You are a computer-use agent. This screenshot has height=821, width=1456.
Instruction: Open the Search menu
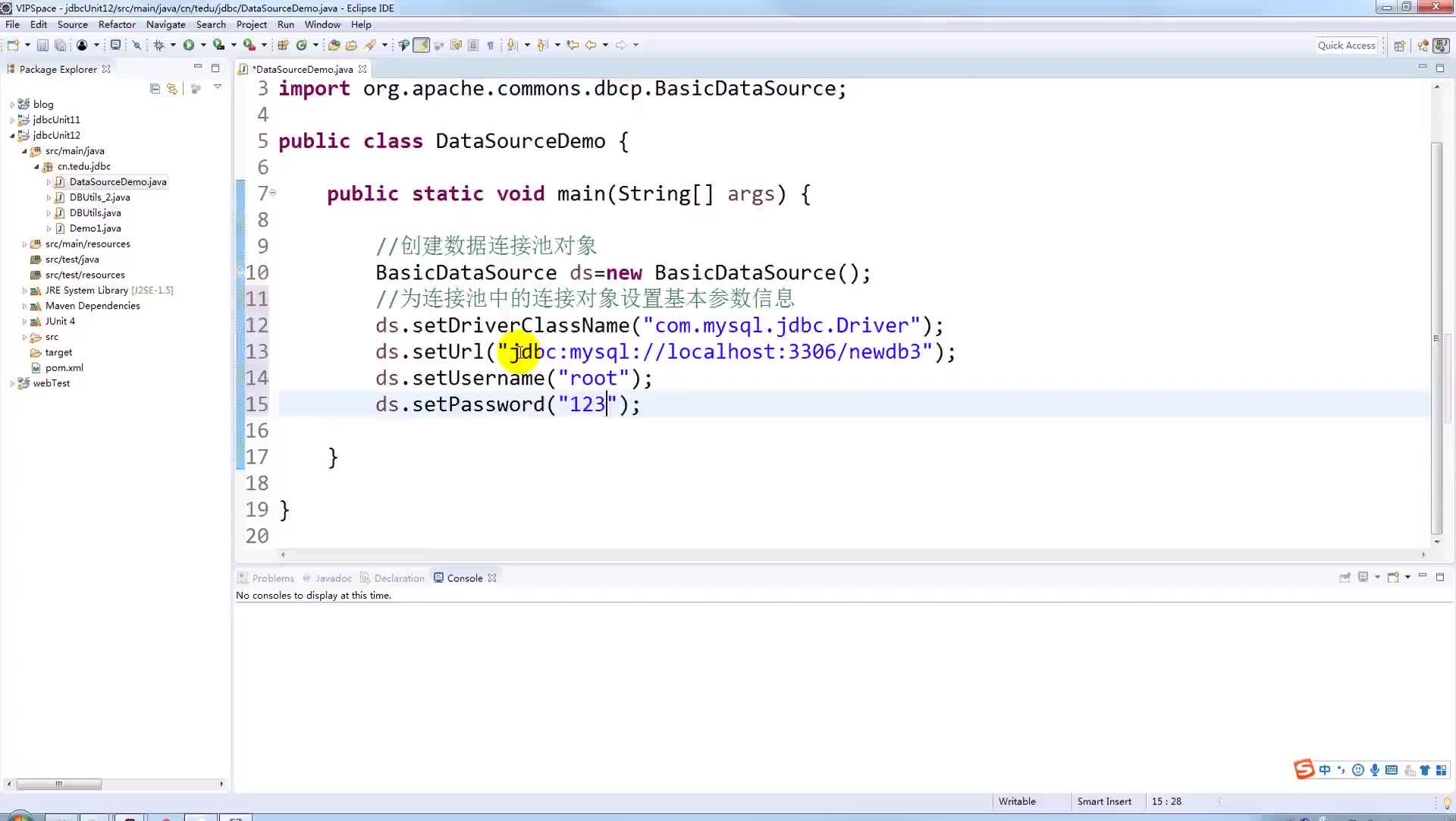tap(210, 24)
